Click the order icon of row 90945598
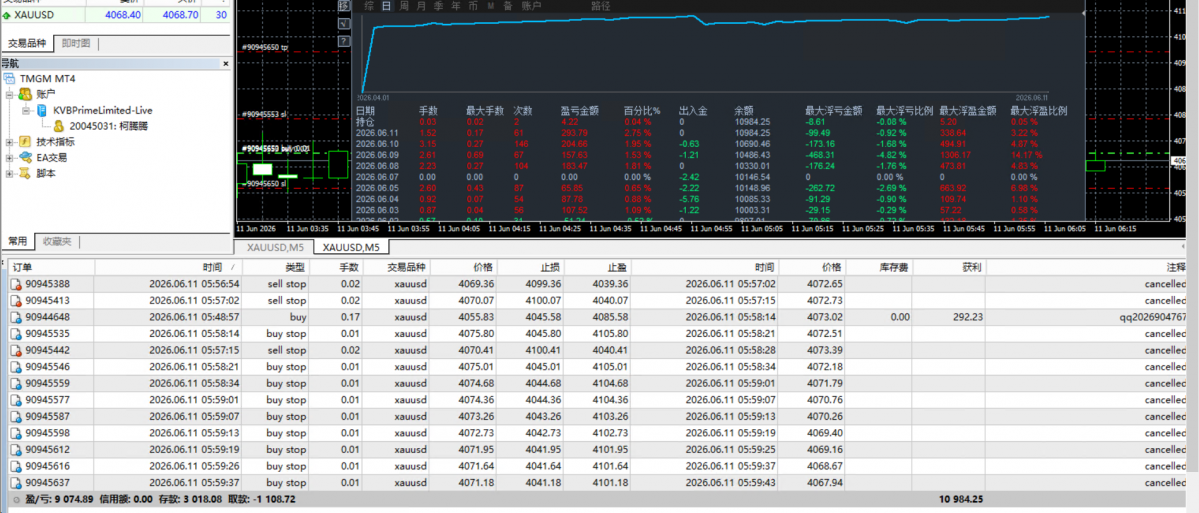 (15, 433)
